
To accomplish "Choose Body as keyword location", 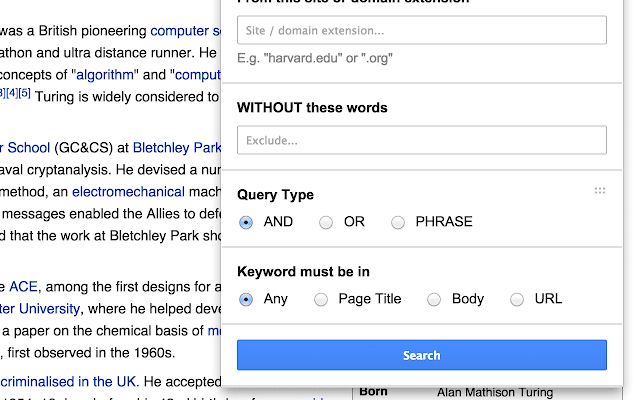I will click(x=434, y=299).
